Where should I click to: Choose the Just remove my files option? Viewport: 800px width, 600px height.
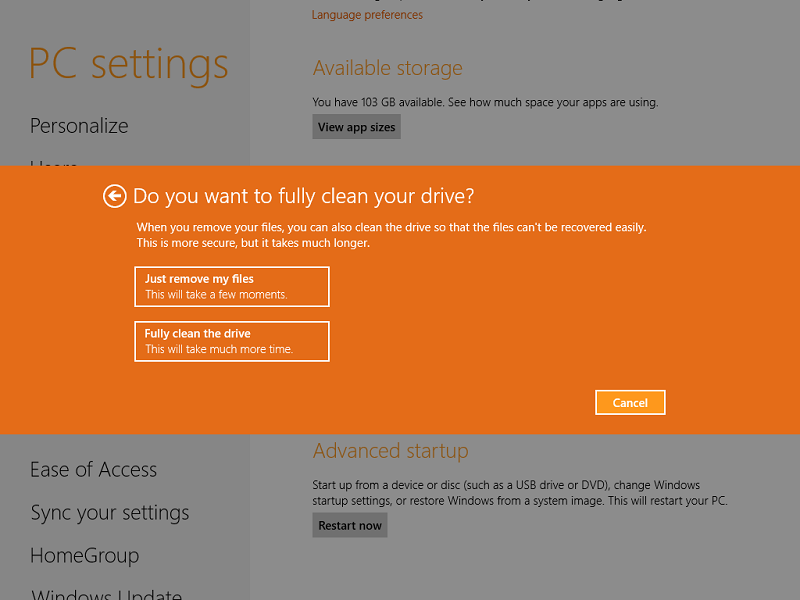pos(231,286)
